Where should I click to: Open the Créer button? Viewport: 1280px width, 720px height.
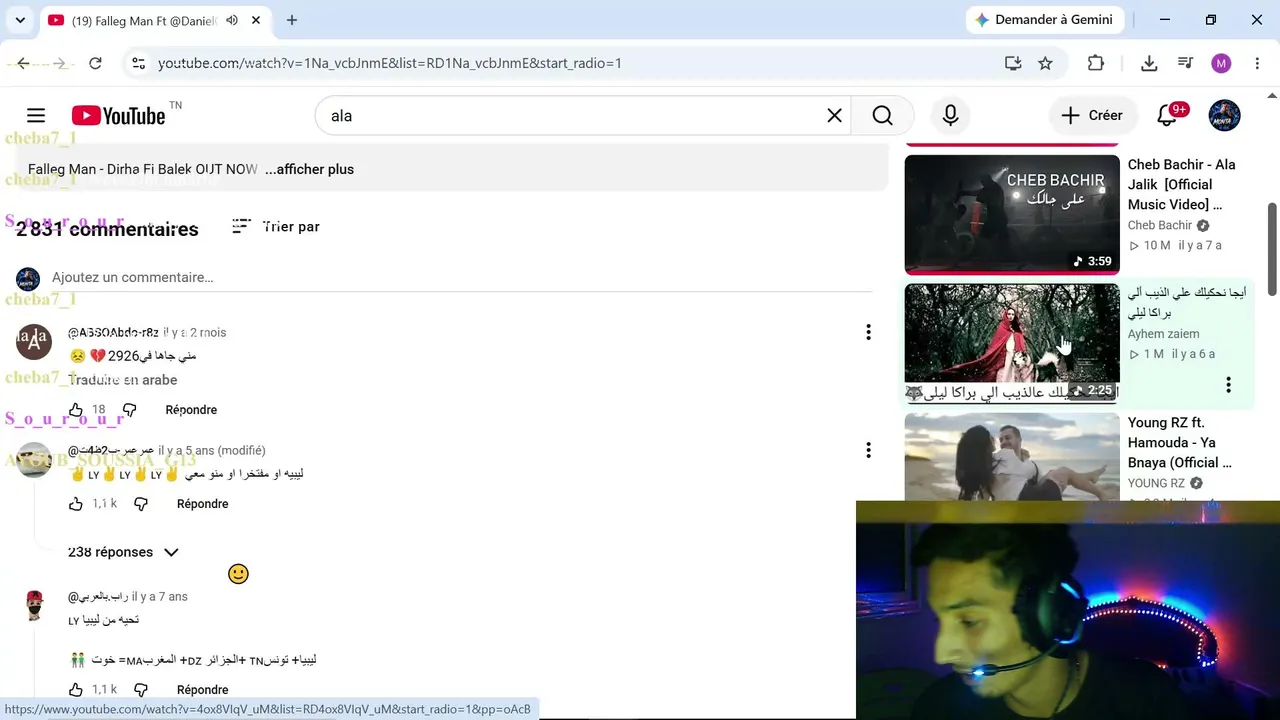[1093, 115]
